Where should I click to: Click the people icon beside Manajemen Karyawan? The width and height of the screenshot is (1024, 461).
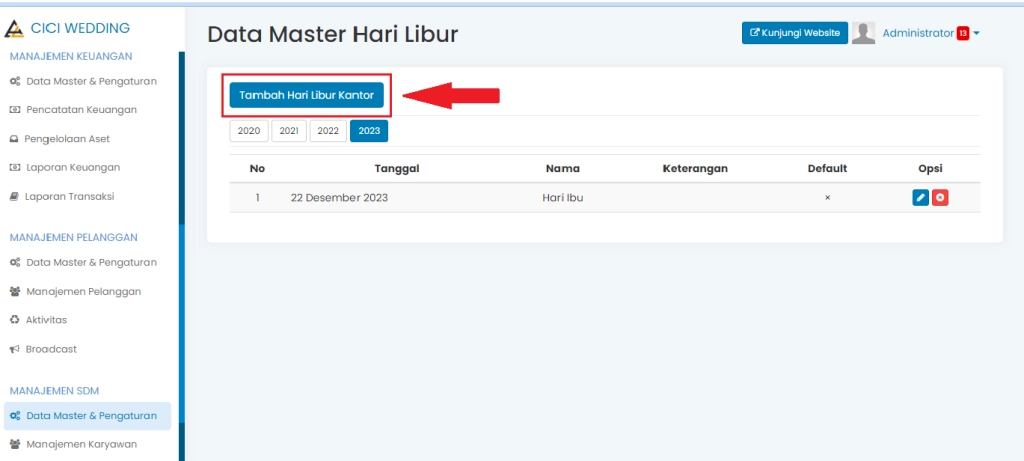(15, 445)
